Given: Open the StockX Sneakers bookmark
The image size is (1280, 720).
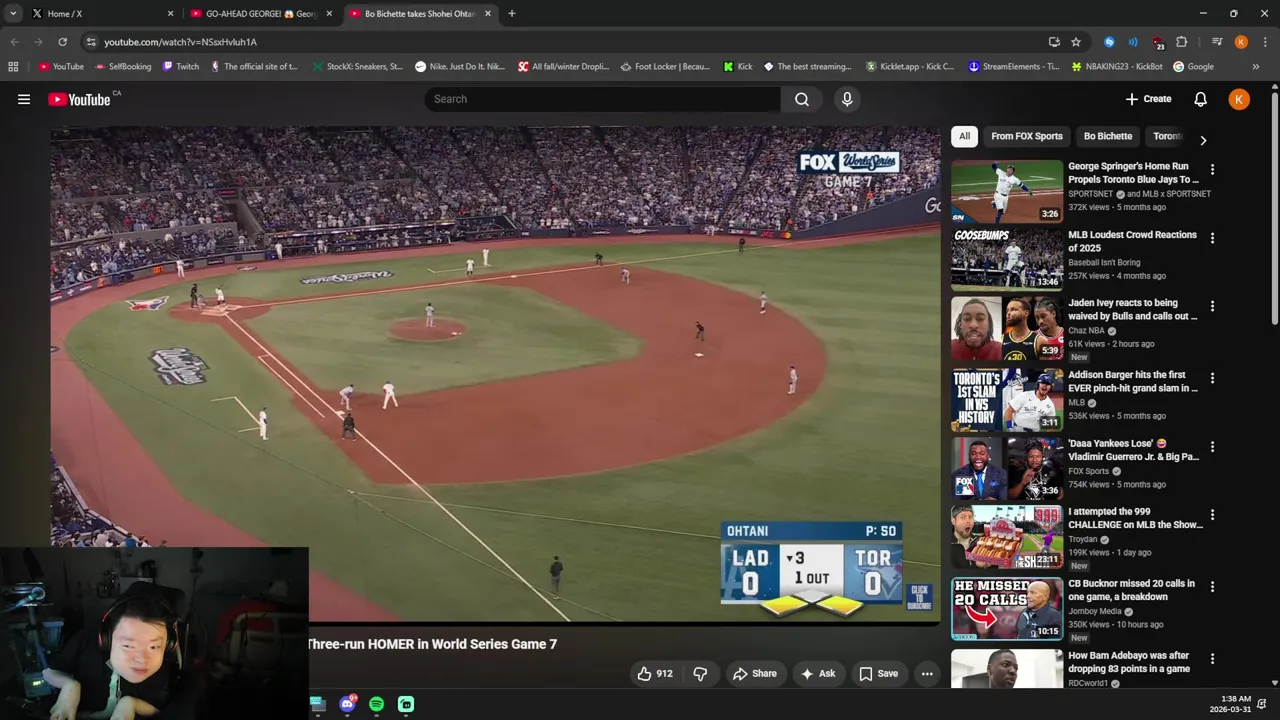Looking at the screenshot, I should [x=357, y=67].
